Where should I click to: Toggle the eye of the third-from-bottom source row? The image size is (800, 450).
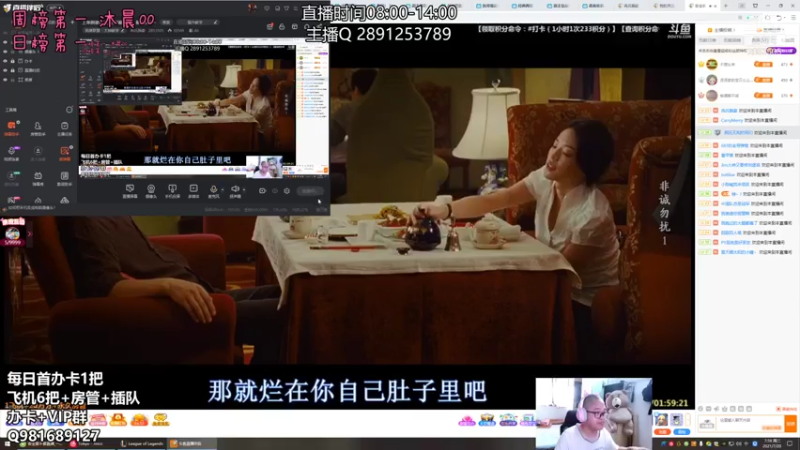point(6,61)
